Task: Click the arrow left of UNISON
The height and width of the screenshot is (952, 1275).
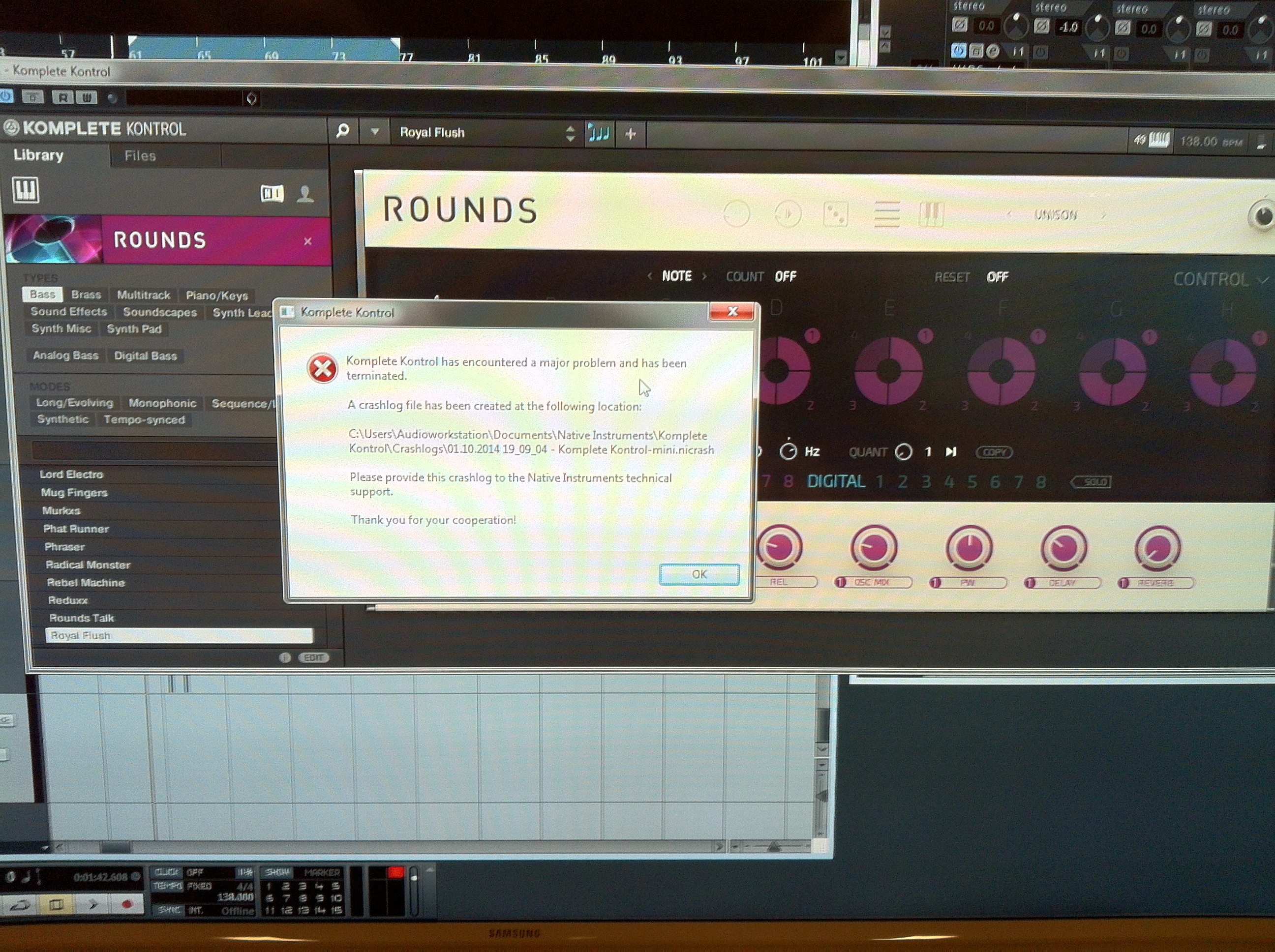Action: tap(1009, 214)
